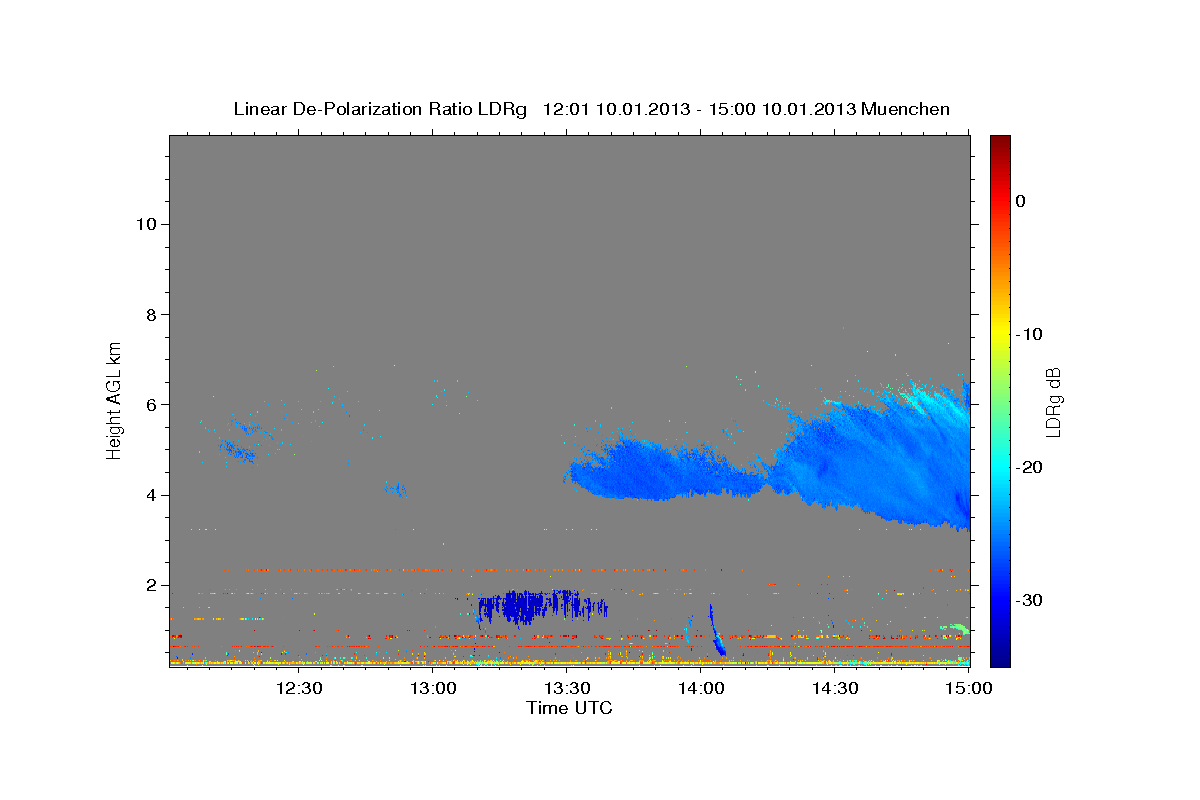Click the narrow blue streak after 14:00
This screenshot has height=800, width=1200.
click(716, 630)
